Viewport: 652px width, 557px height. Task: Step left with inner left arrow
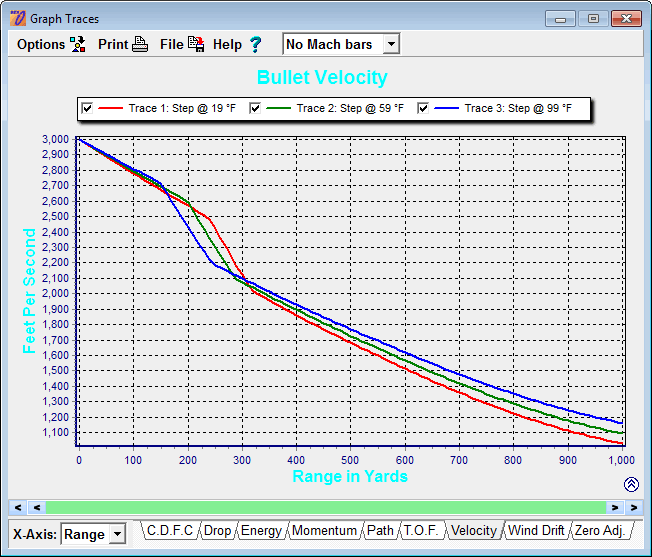click(x=37, y=507)
